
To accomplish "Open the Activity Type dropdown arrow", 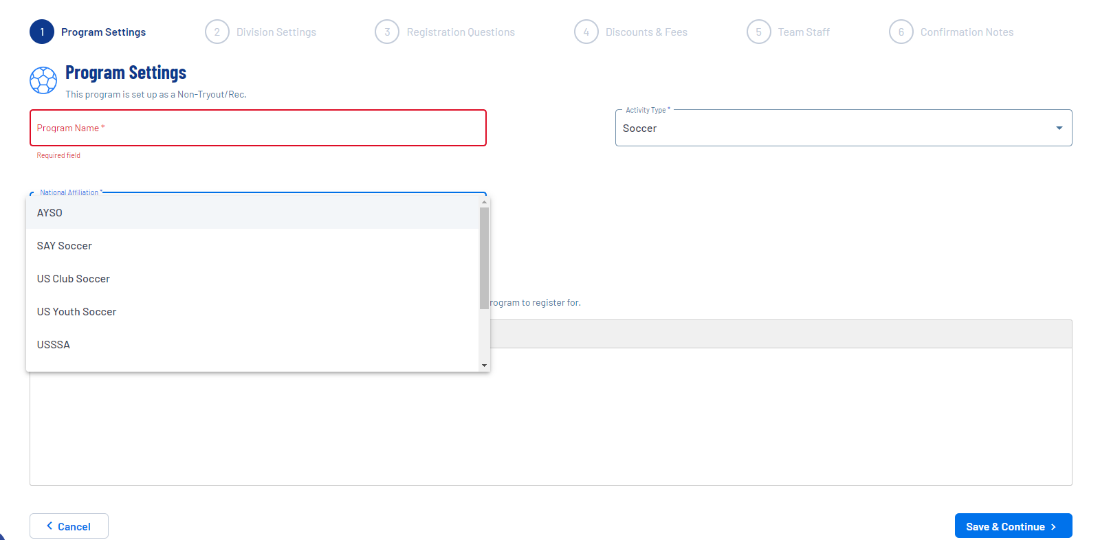I will 1059,128.
